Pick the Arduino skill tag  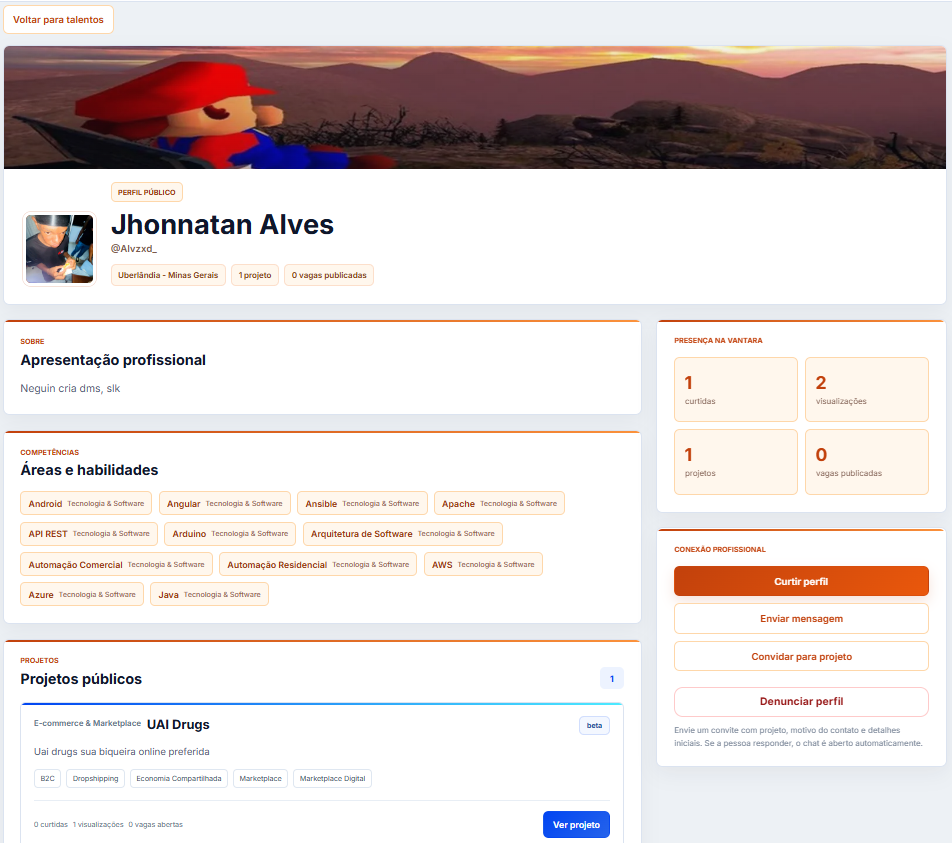(x=230, y=534)
